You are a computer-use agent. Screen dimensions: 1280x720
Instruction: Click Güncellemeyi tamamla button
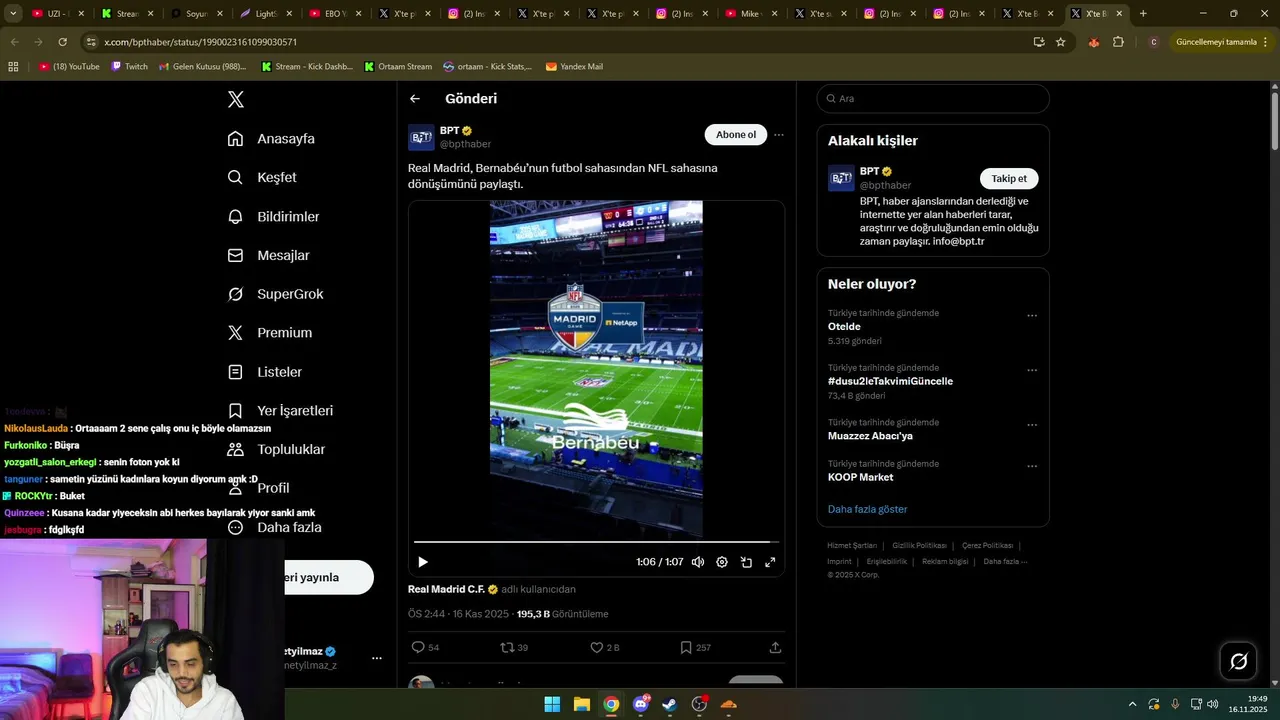click(1216, 42)
